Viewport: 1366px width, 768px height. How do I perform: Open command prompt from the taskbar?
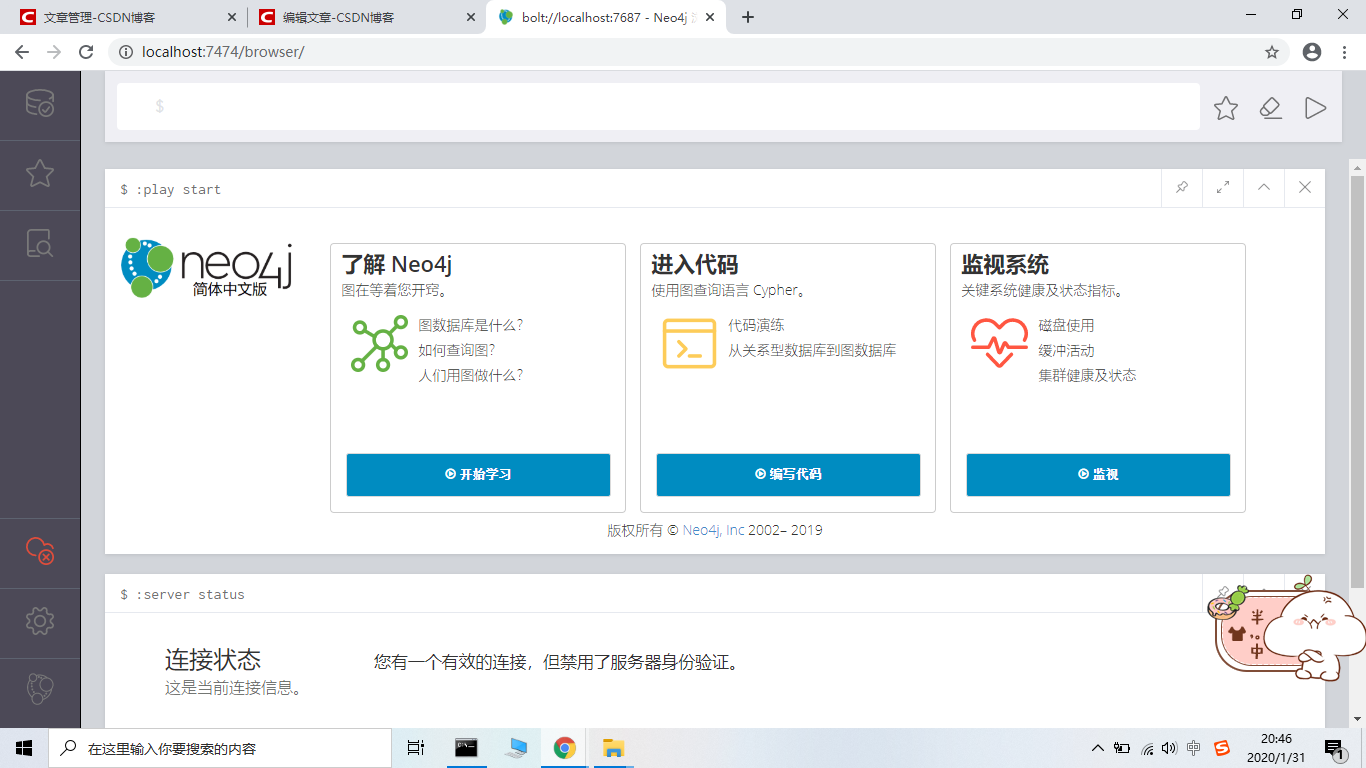[466, 748]
